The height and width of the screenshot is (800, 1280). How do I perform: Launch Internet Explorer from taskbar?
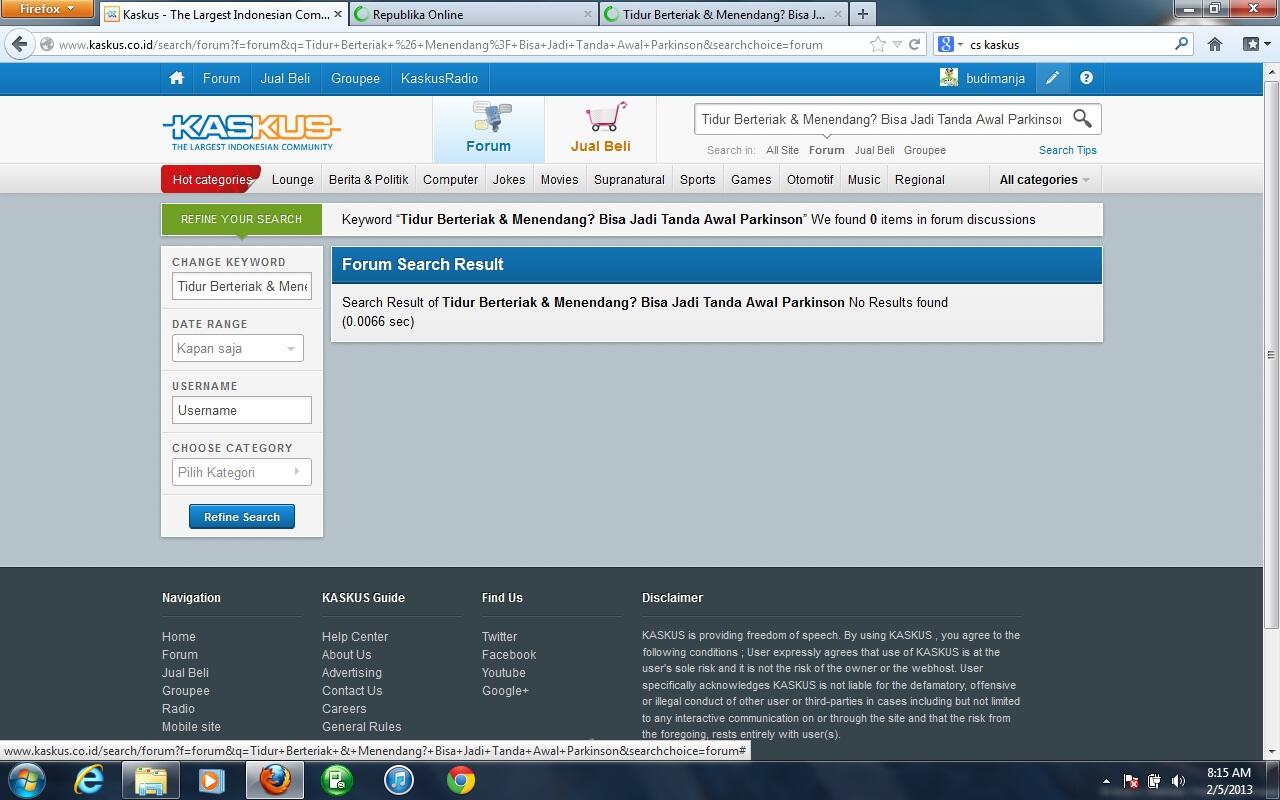coord(89,780)
